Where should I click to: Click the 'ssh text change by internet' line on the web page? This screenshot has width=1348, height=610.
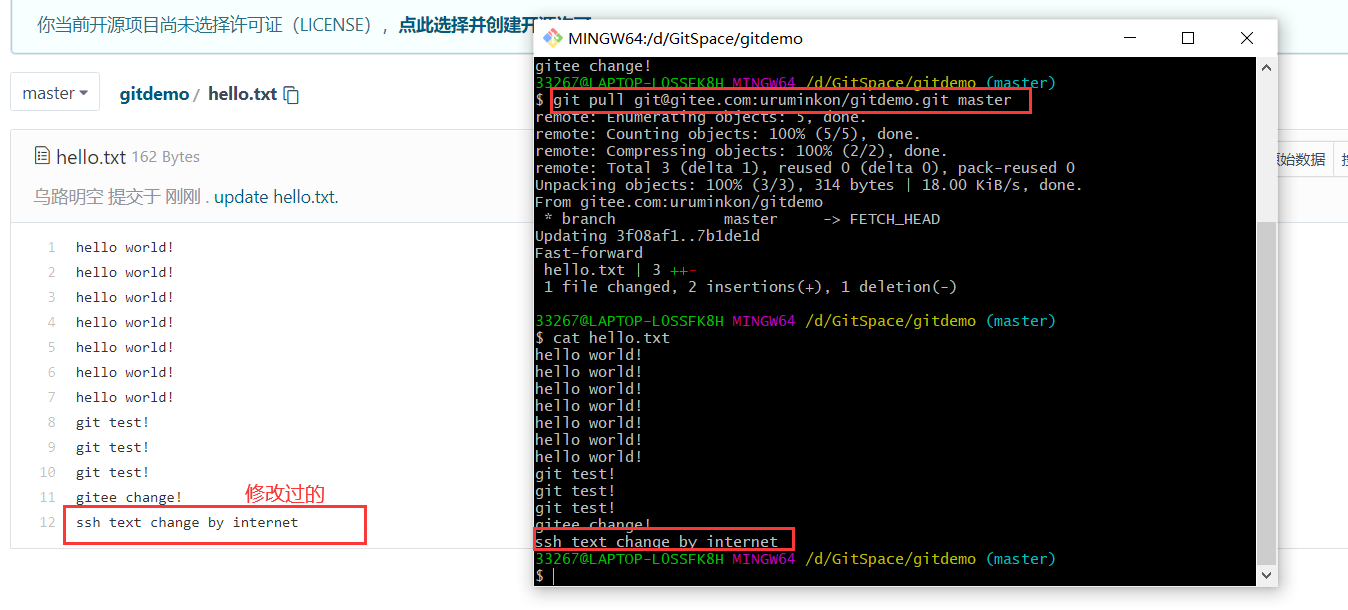pos(187,522)
